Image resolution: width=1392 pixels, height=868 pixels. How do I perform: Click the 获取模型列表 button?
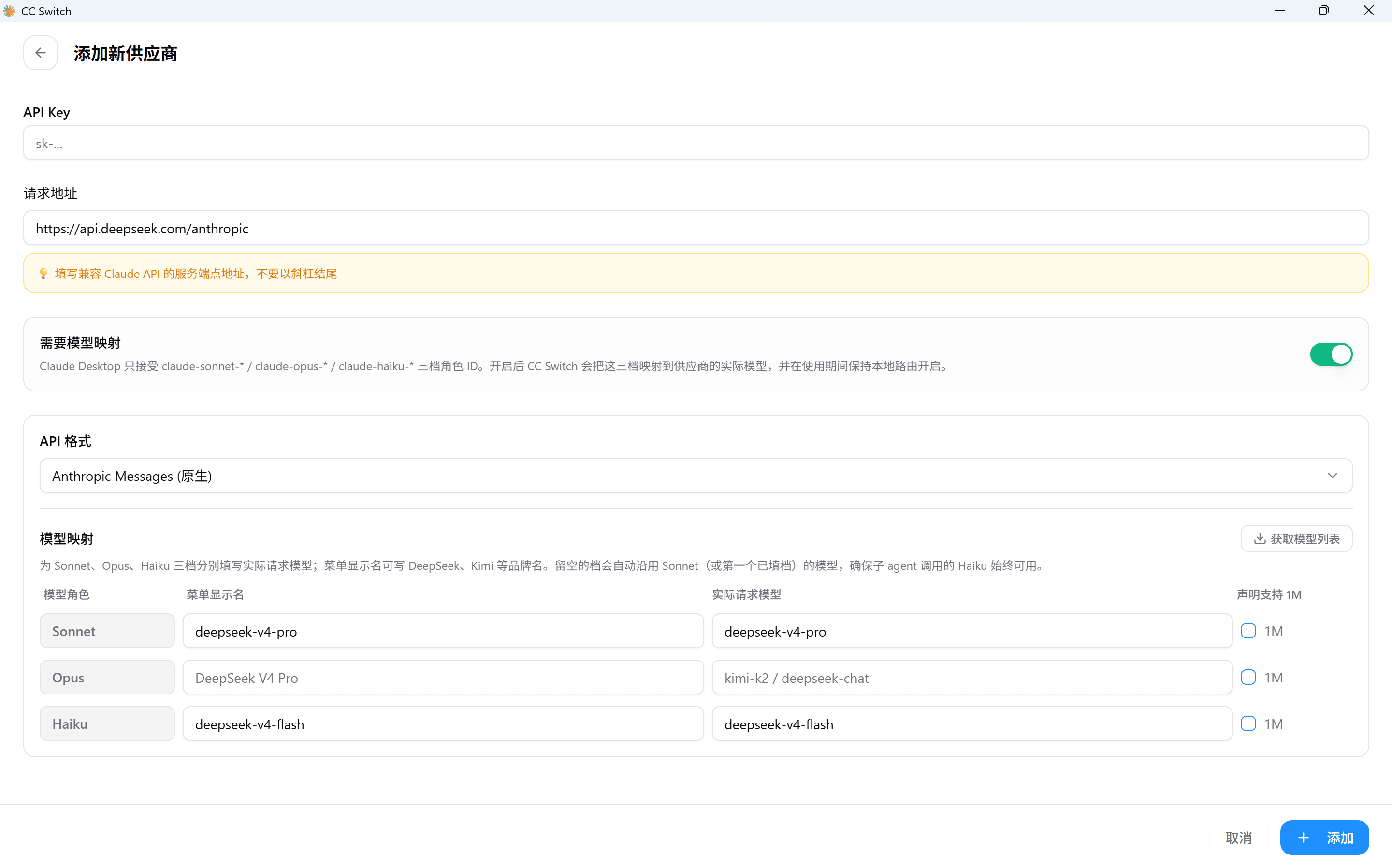[1296, 538]
